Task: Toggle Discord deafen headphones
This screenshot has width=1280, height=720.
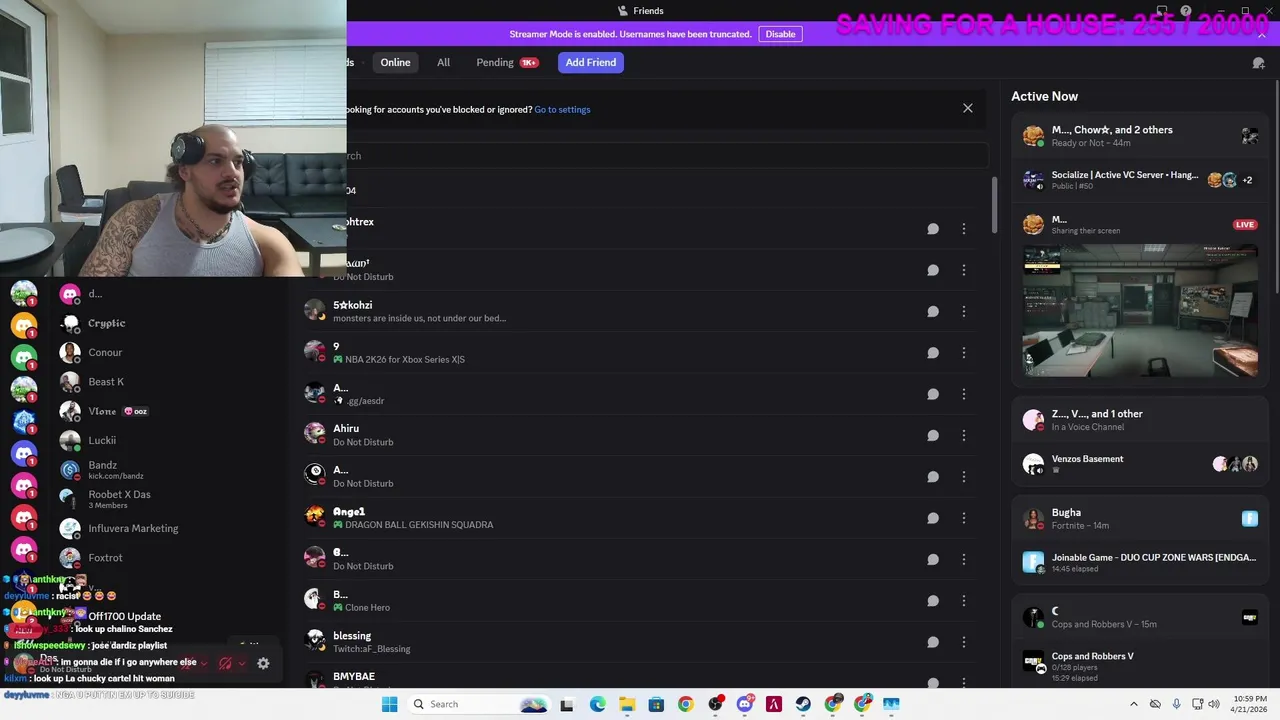Action: (x=225, y=663)
